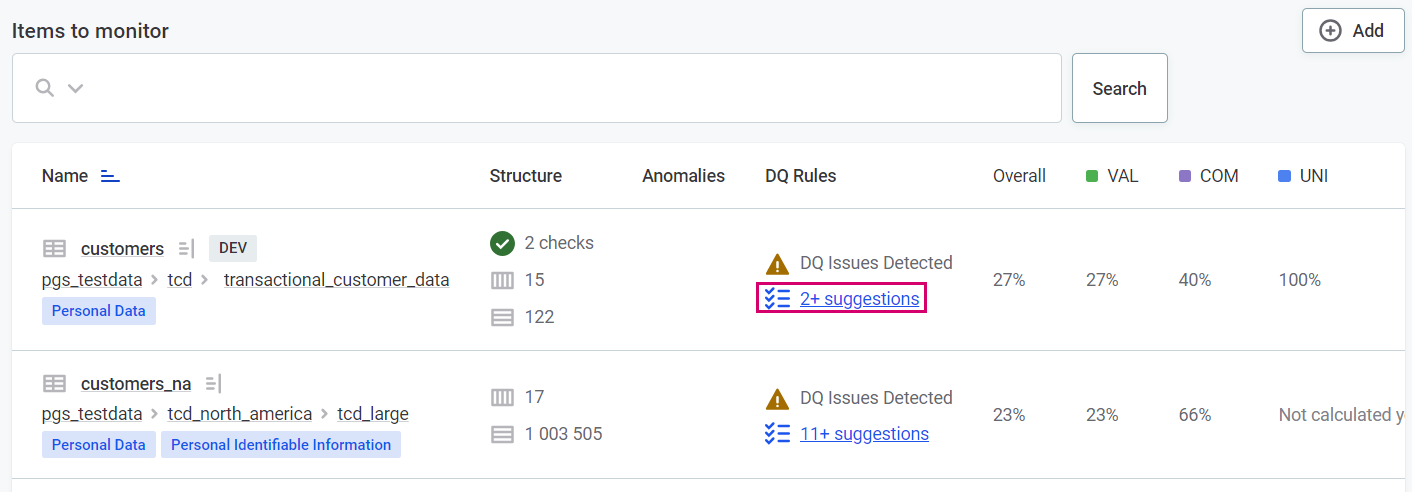Click the customers_na DQ warning triangle
Screen dimensions: 1412x492
tap(777, 399)
